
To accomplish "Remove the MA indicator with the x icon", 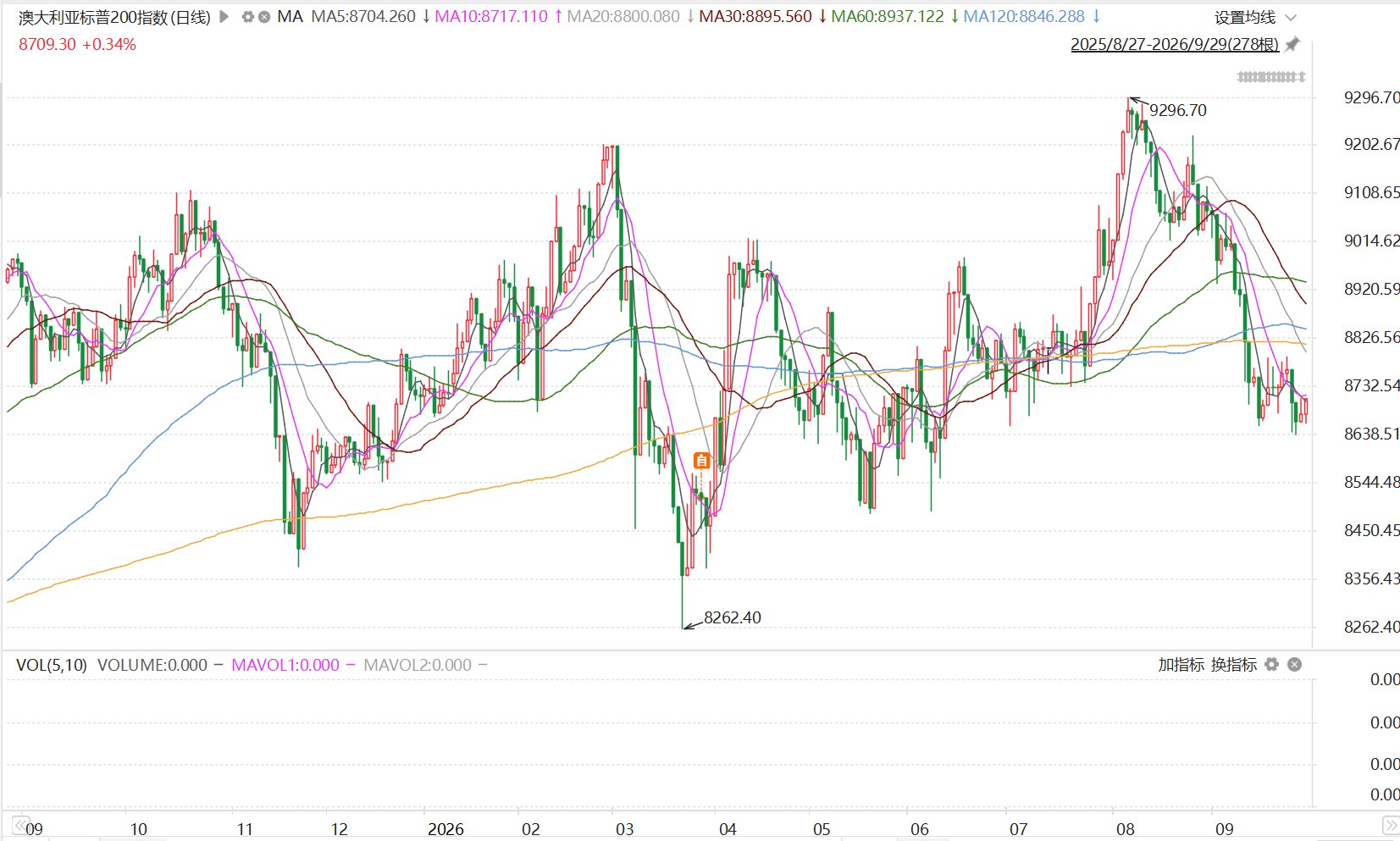I will 264,17.
